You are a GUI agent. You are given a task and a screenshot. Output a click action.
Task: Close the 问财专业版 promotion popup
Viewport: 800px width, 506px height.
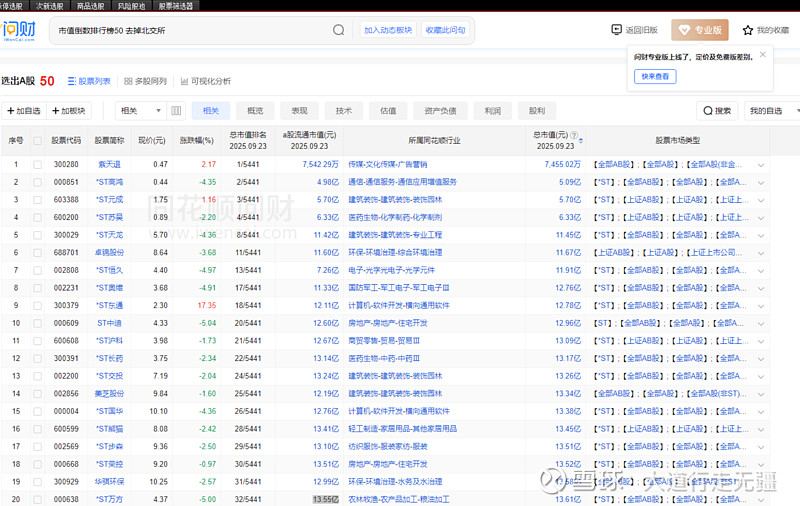[762, 55]
